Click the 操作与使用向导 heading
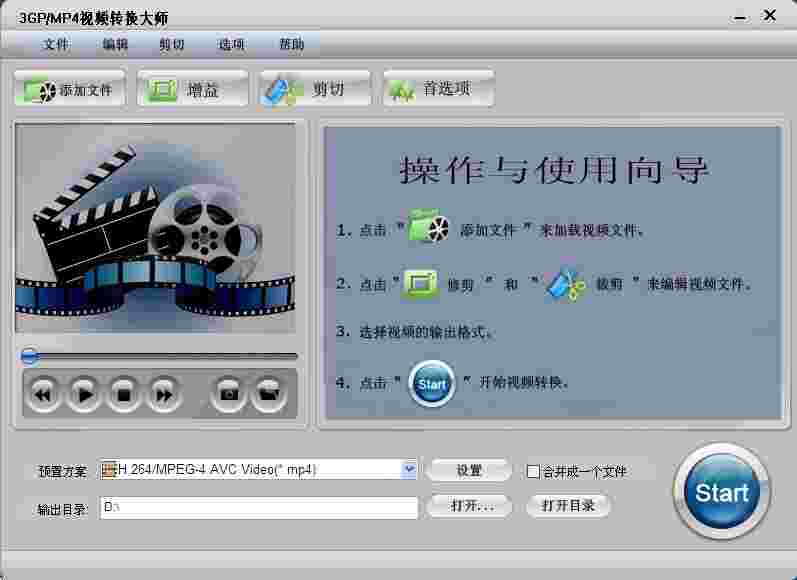Screen dimensions: 797x580 tap(554, 170)
